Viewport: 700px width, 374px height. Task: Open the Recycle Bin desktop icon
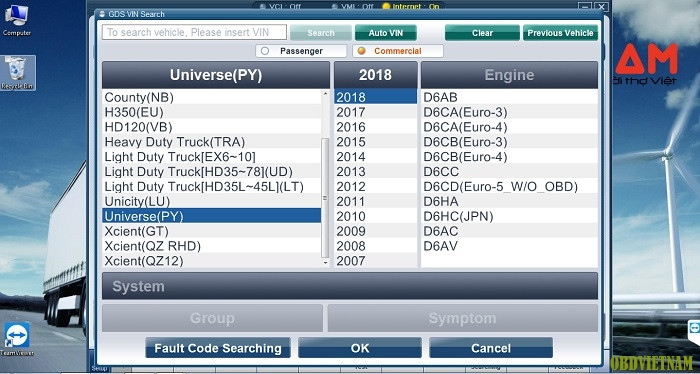(17, 73)
